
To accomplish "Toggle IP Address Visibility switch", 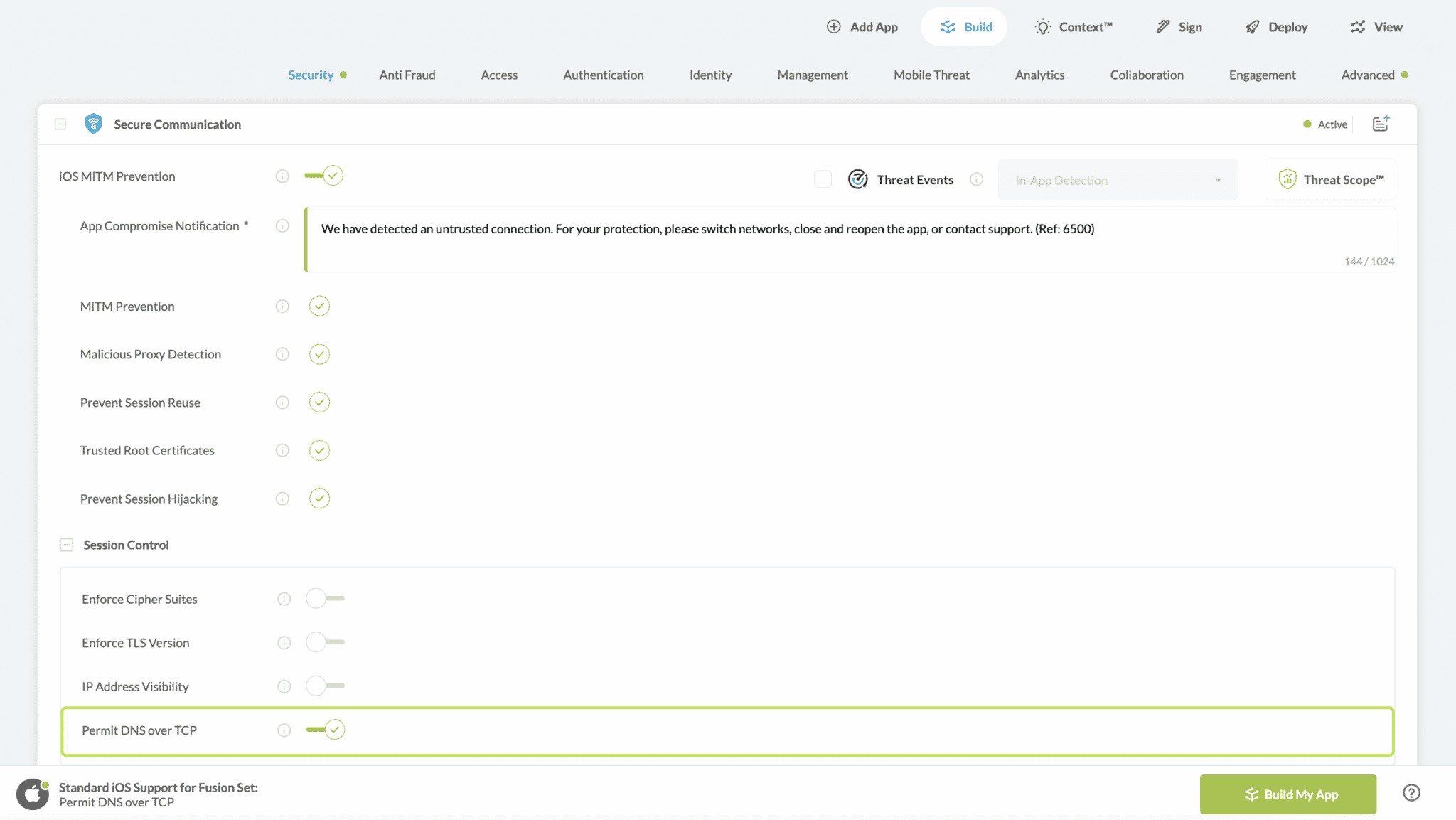I will pos(325,686).
